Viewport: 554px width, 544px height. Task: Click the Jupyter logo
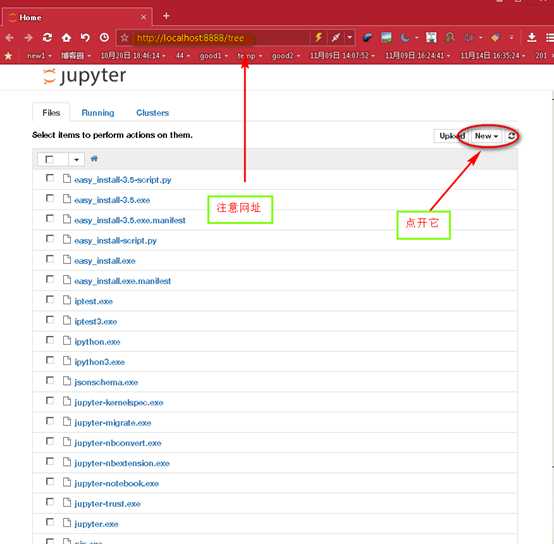84,76
